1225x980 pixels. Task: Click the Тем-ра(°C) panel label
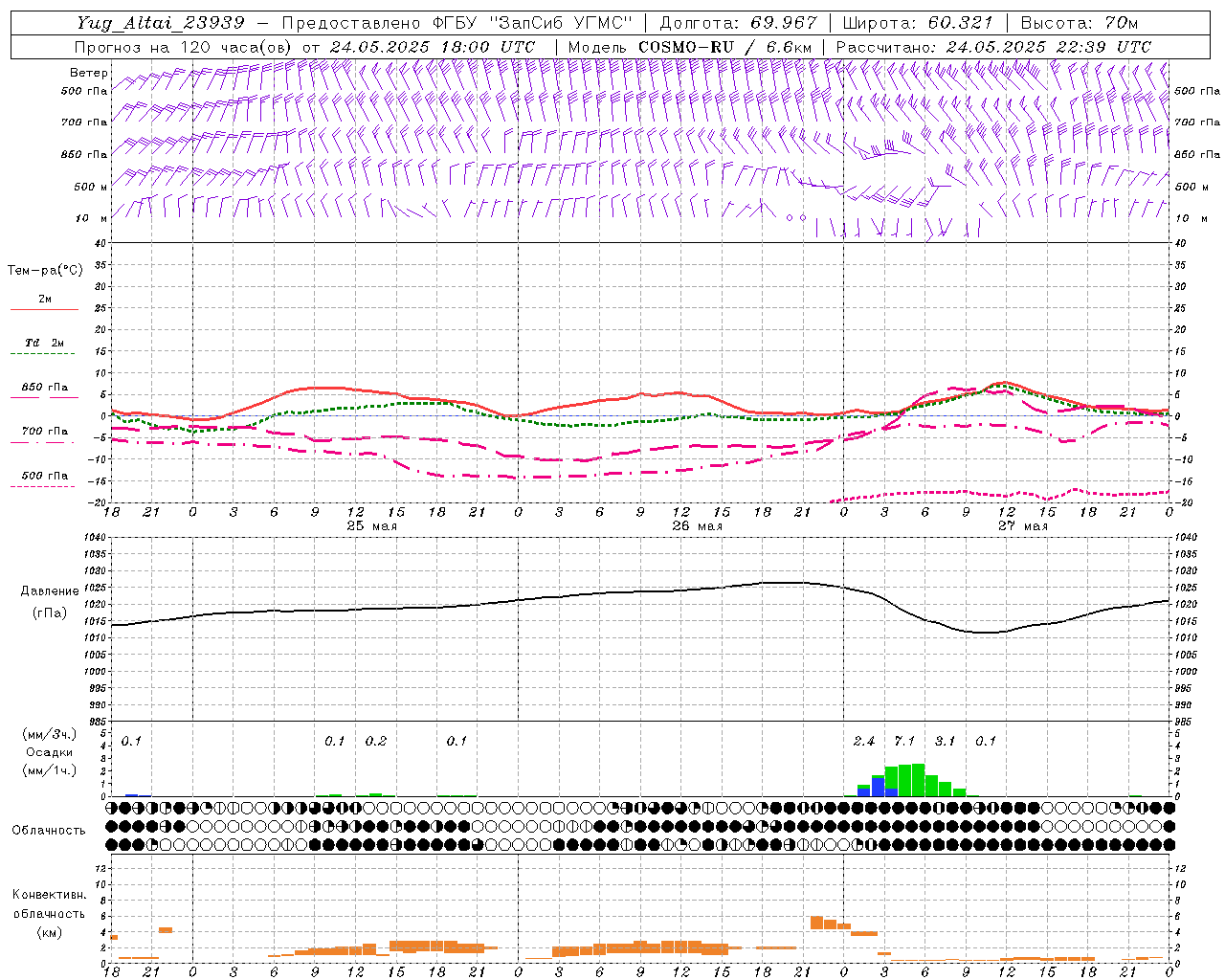tap(45, 271)
